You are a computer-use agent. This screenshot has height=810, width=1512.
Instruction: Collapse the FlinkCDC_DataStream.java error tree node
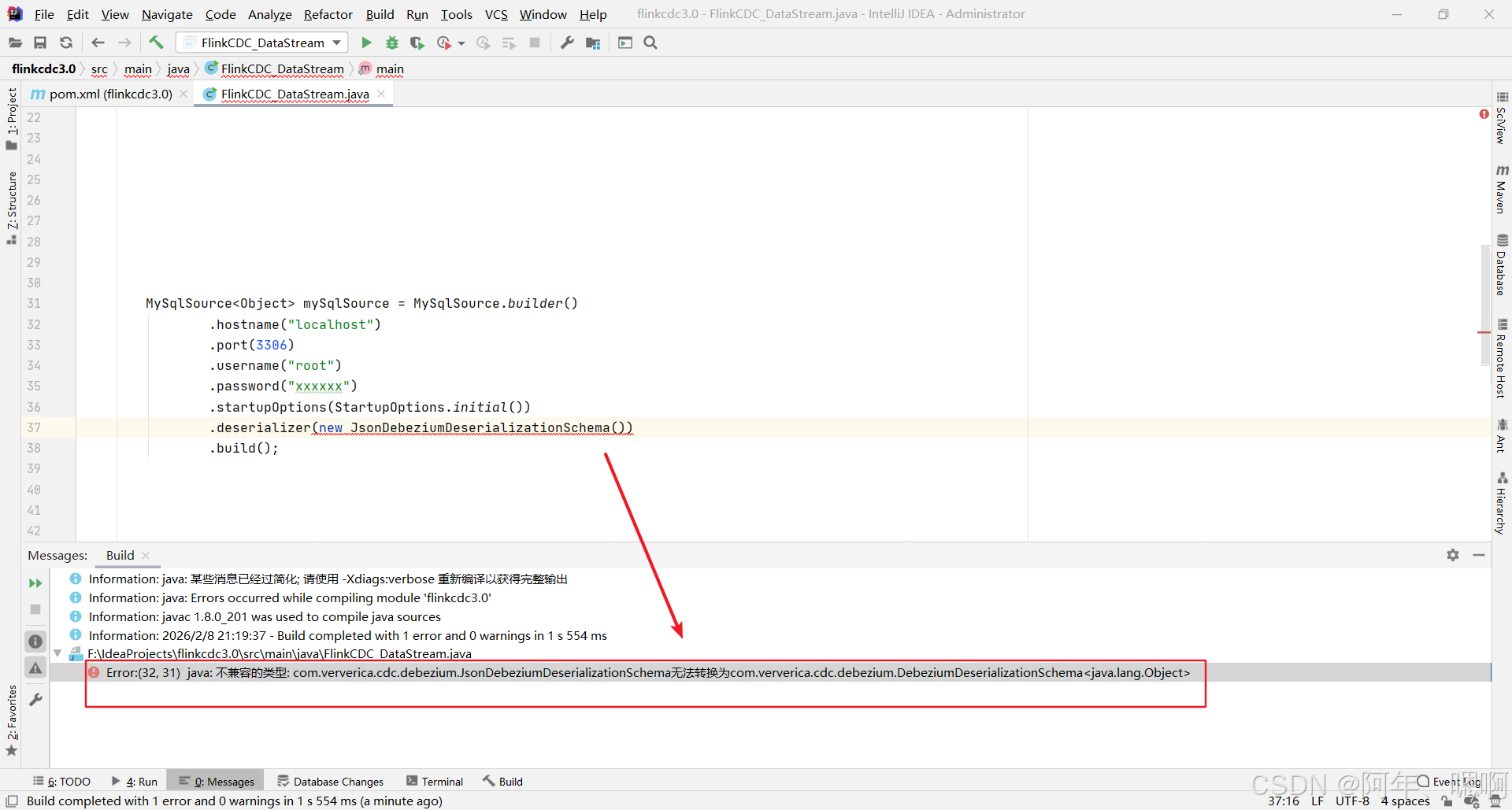pos(57,653)
